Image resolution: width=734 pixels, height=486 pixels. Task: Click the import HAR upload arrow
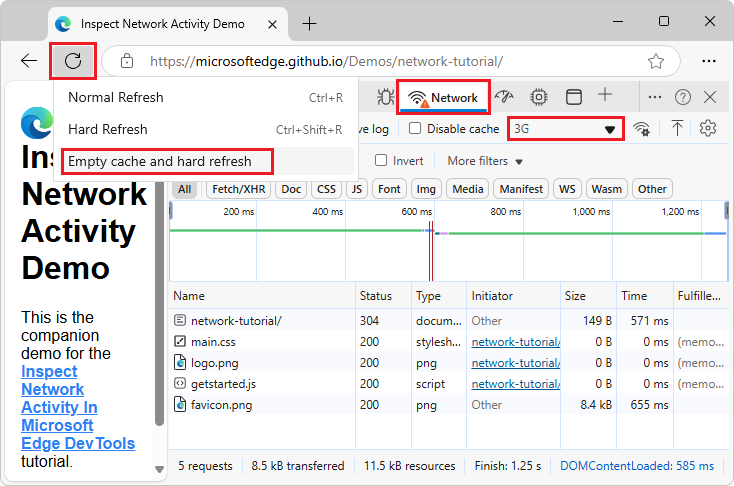point(677,128)
